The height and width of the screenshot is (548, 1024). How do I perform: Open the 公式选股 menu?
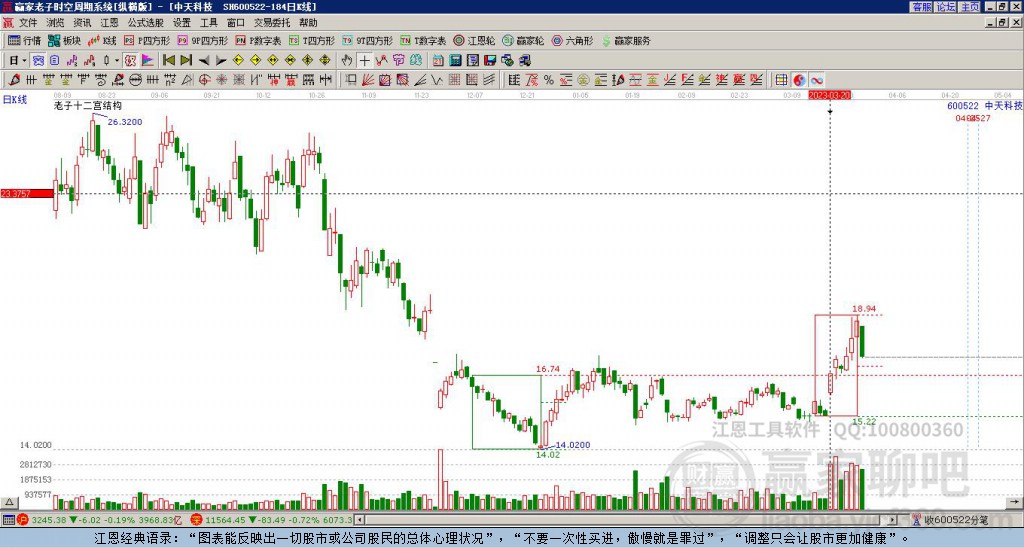145,23
